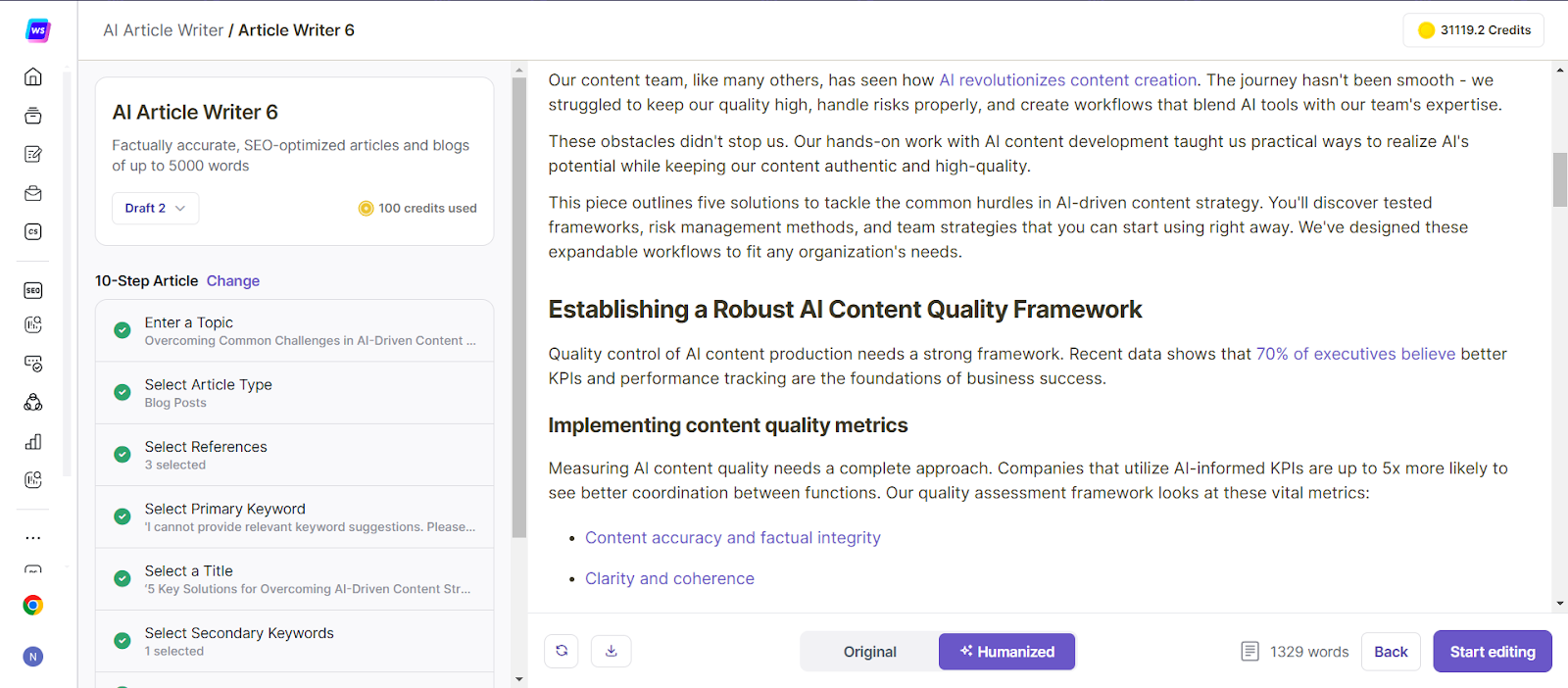Open 'AI revolutionizes content creation' link
Screen dimensions: 1568x688
[x=1068, y=80]
